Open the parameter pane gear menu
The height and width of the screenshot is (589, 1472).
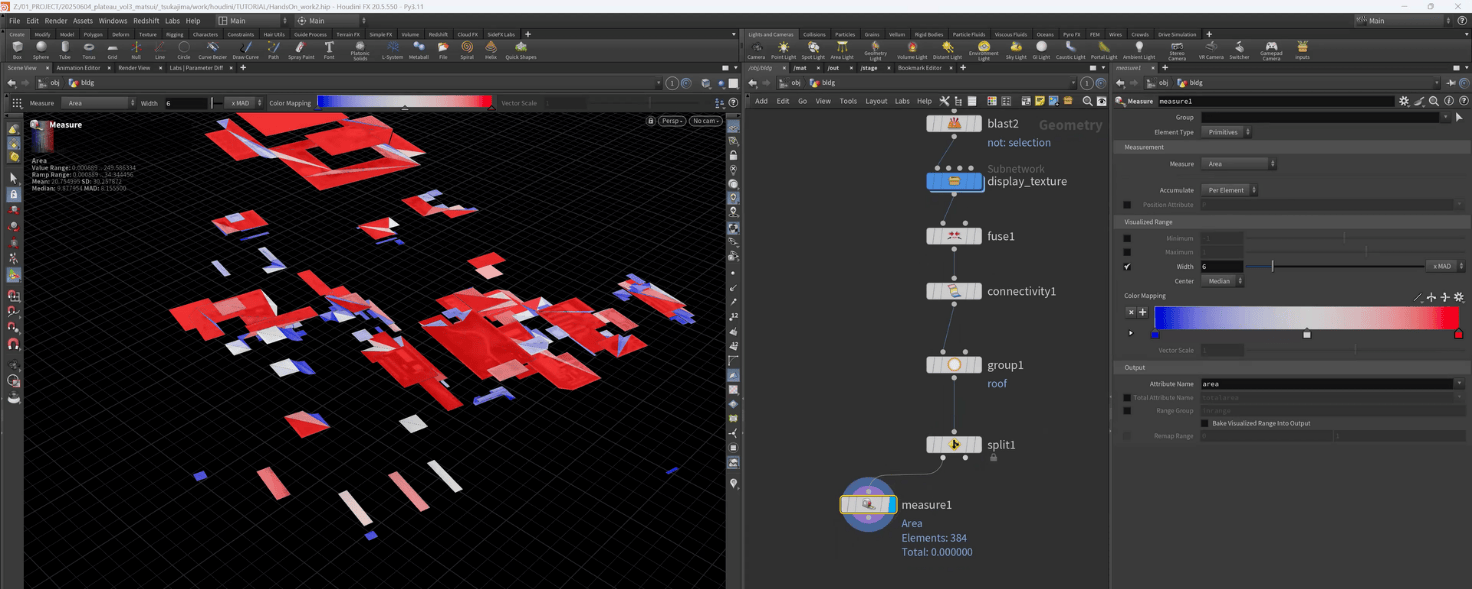coord(1404,101)
